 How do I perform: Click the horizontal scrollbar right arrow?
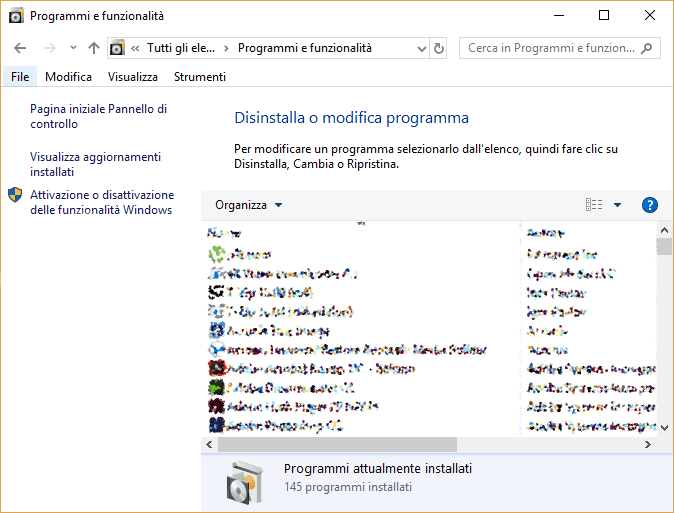[x=648, y=444]
